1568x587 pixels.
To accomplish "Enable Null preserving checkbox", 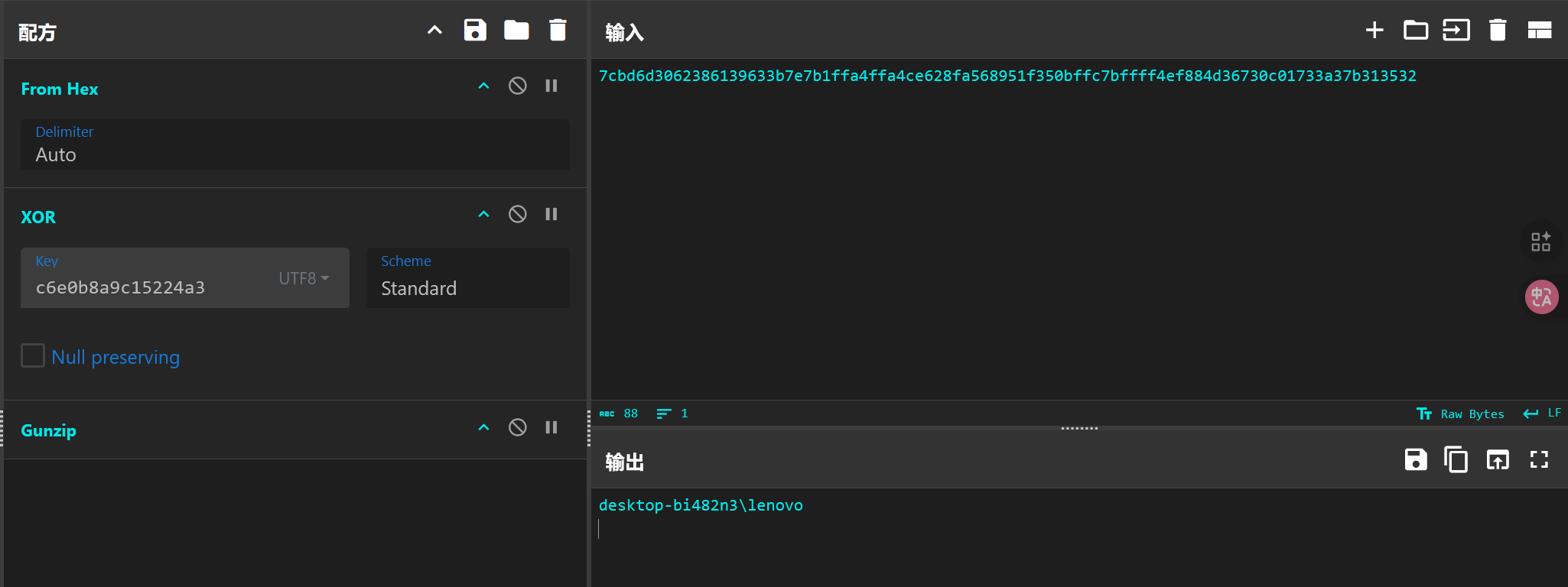I will pos(33,355).
